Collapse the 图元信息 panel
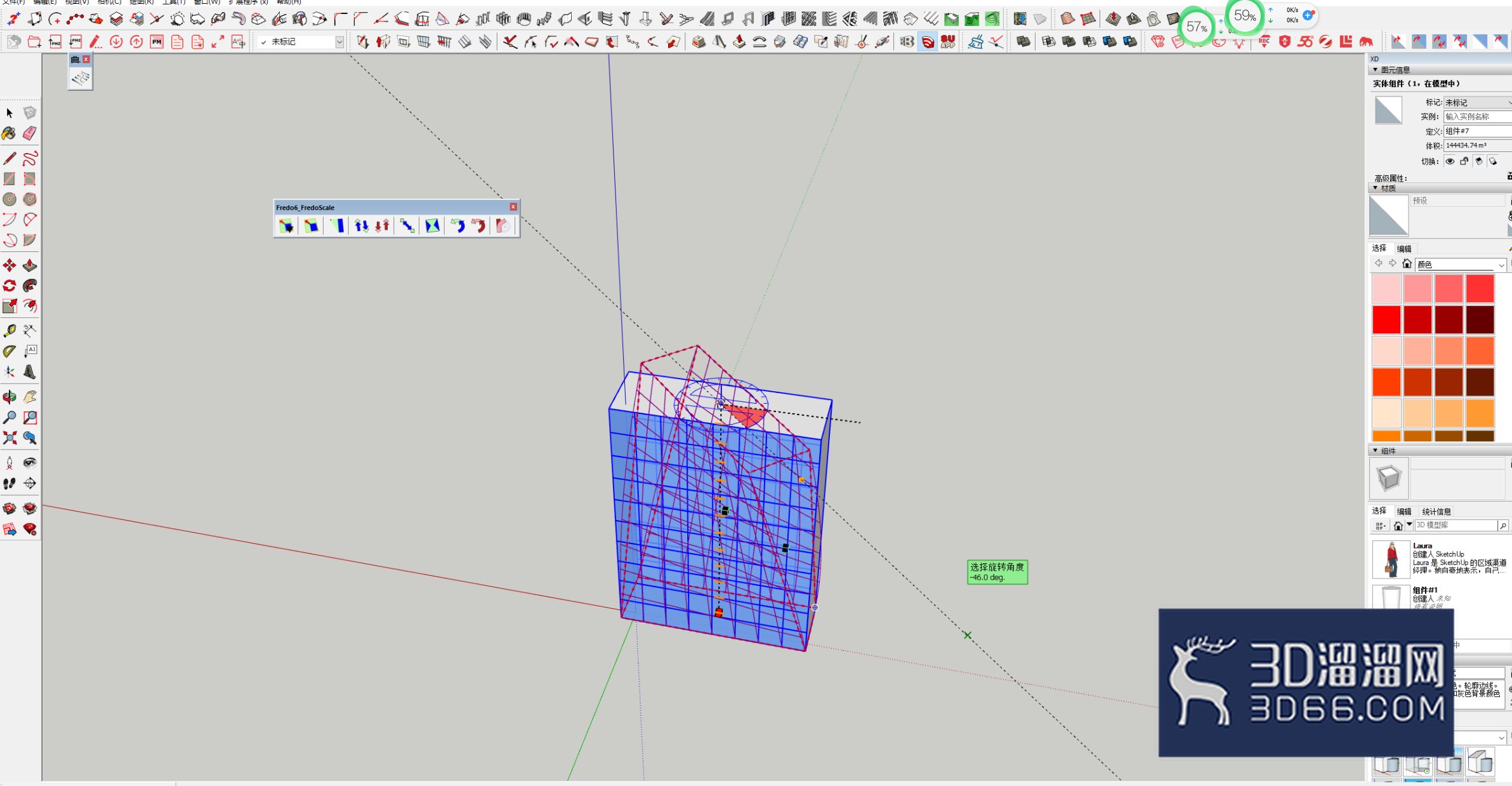Viewport: 1512px width, 786px height. click(x=1375, y=70)
